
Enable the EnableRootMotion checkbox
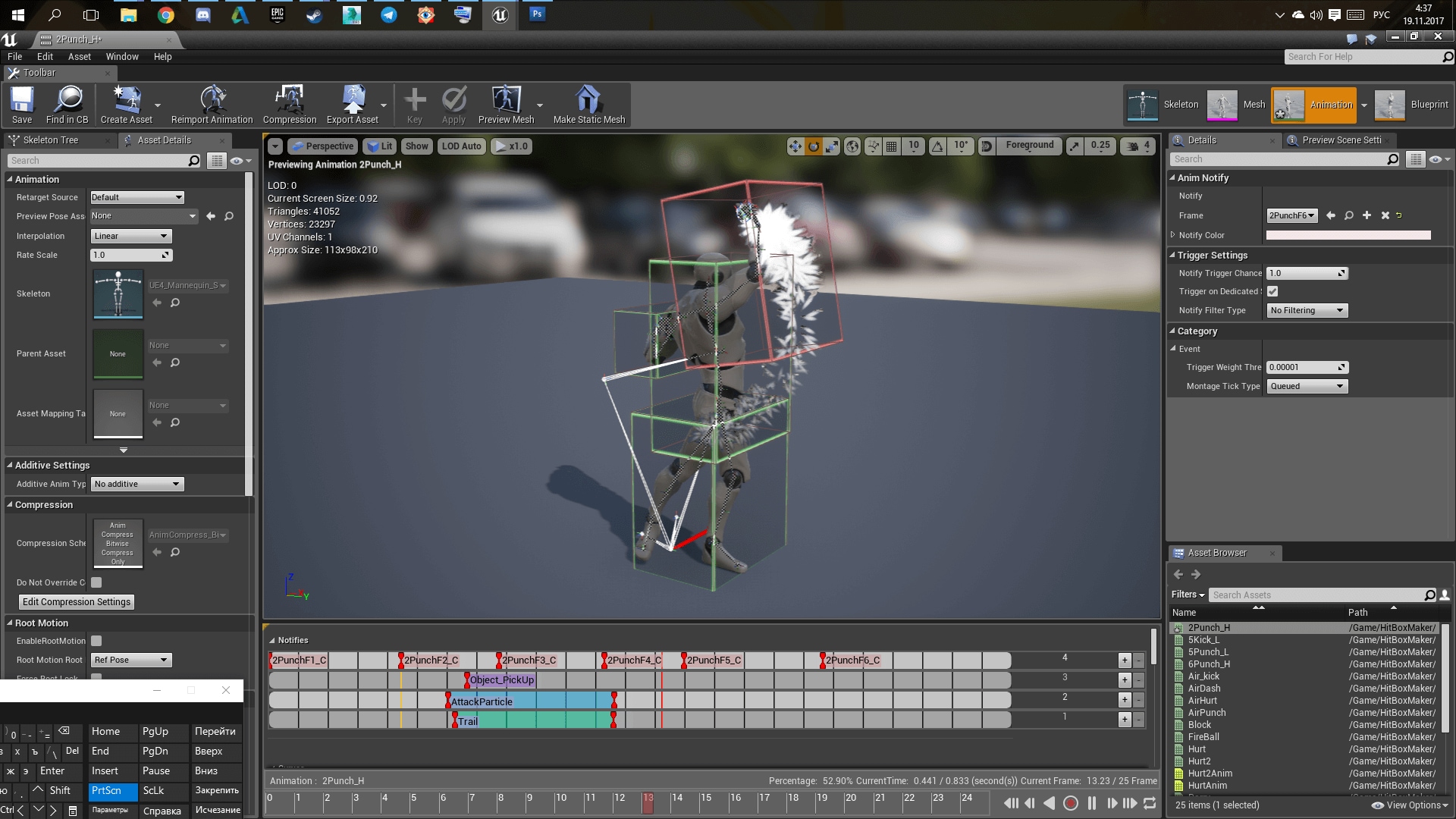coord(96,641)
